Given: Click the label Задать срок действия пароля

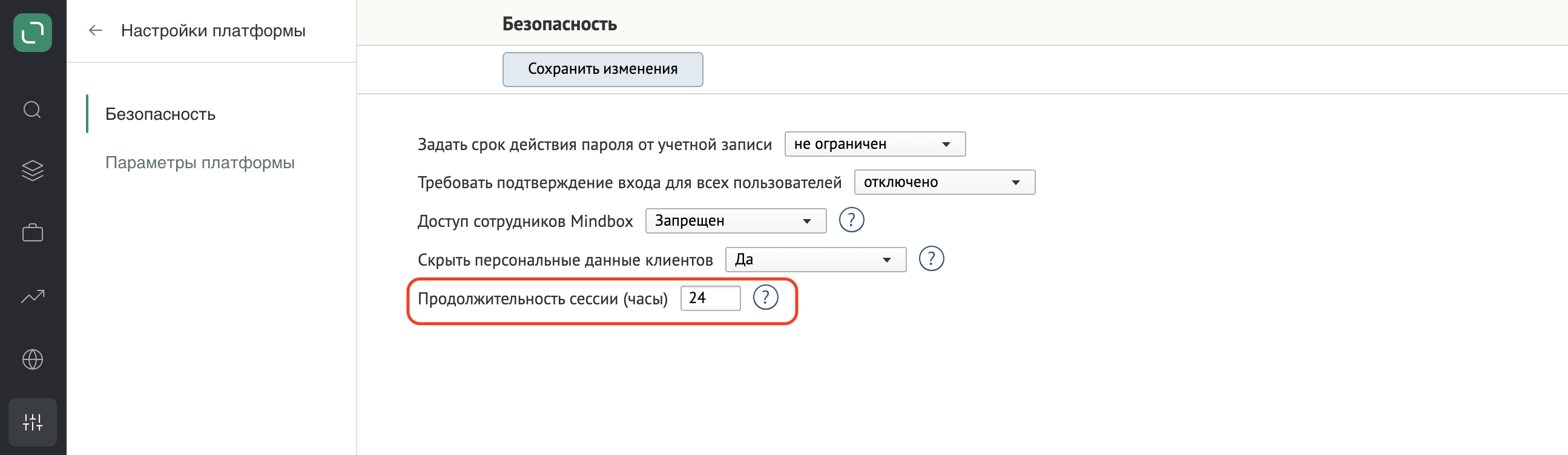Looking at the screenshot, I should 594,145.
